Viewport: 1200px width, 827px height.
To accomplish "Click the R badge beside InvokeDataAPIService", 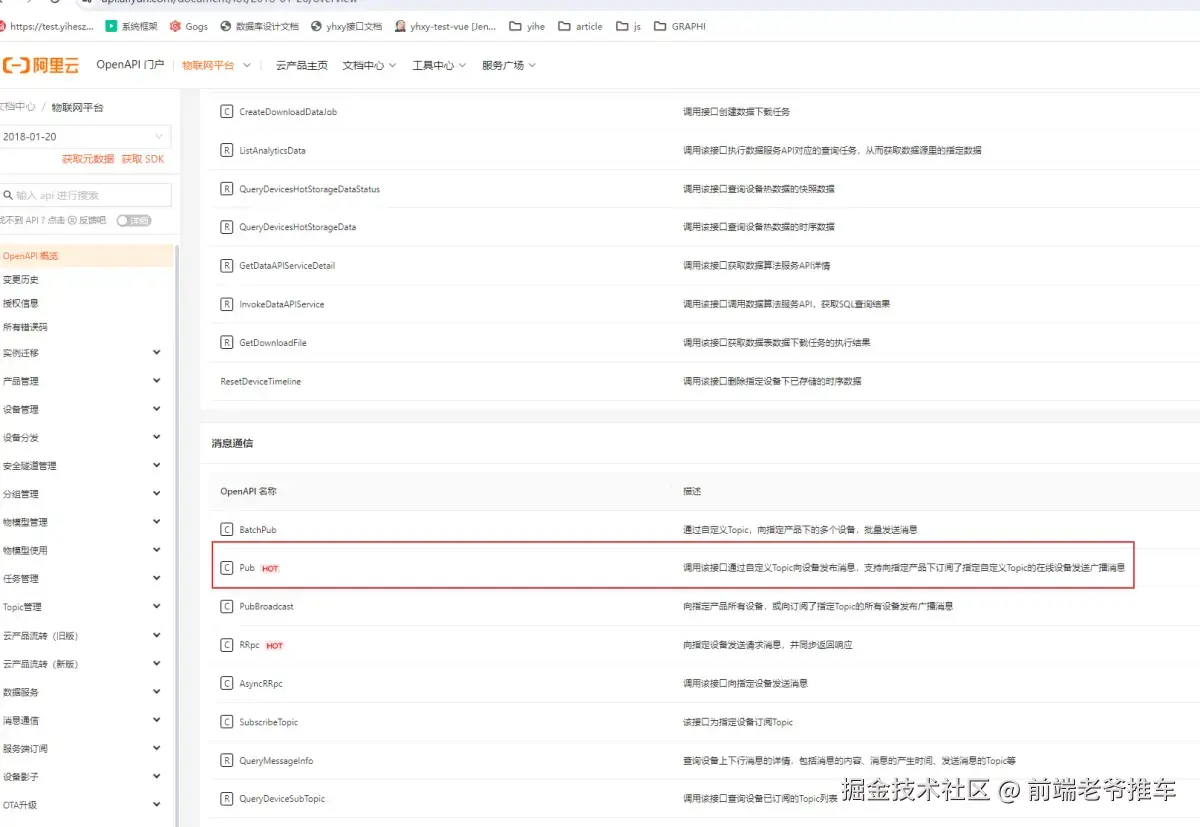I will pyautogui.click(x=227, y=304).
